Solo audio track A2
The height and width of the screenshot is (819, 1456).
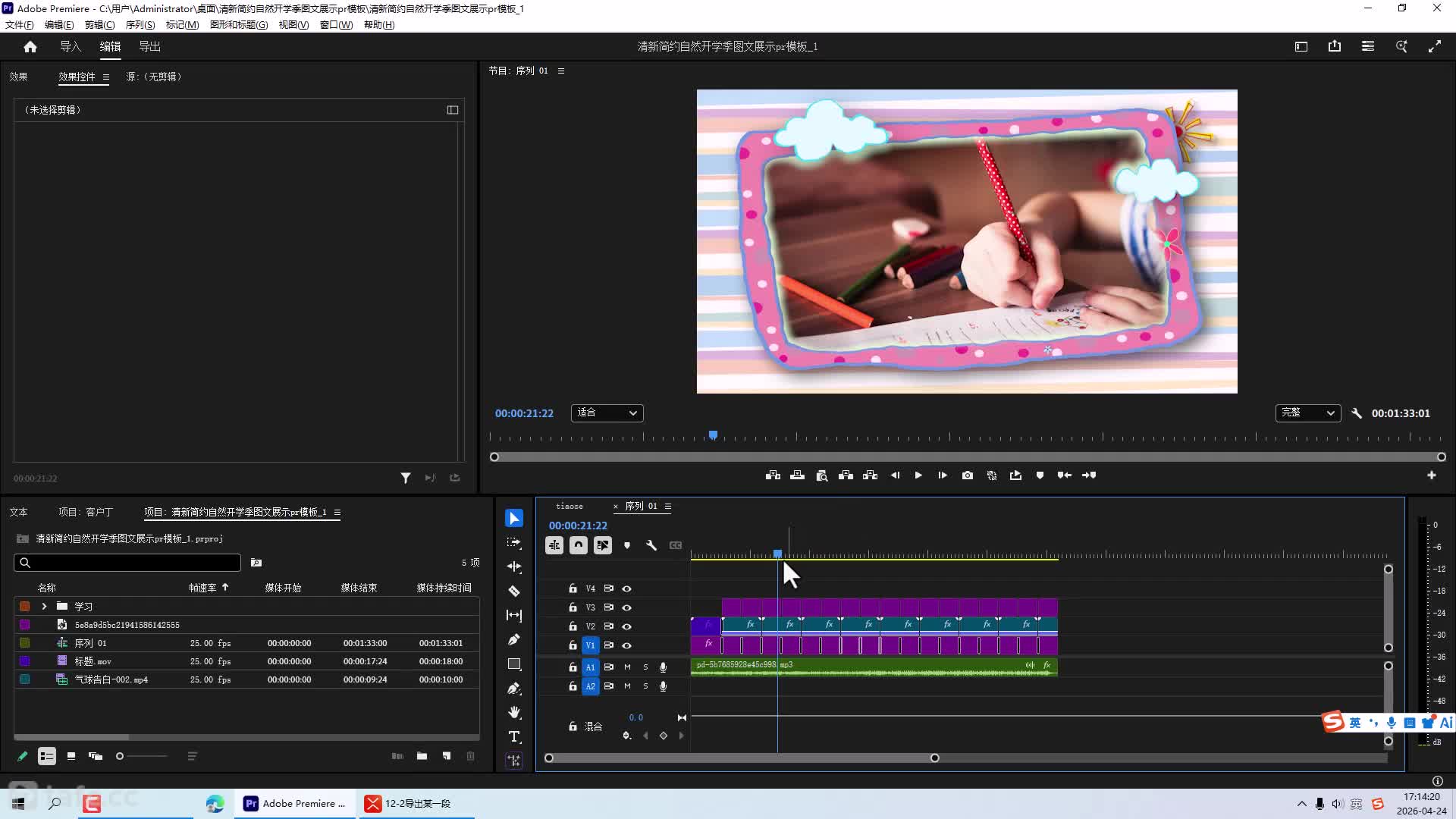point(645,686)
